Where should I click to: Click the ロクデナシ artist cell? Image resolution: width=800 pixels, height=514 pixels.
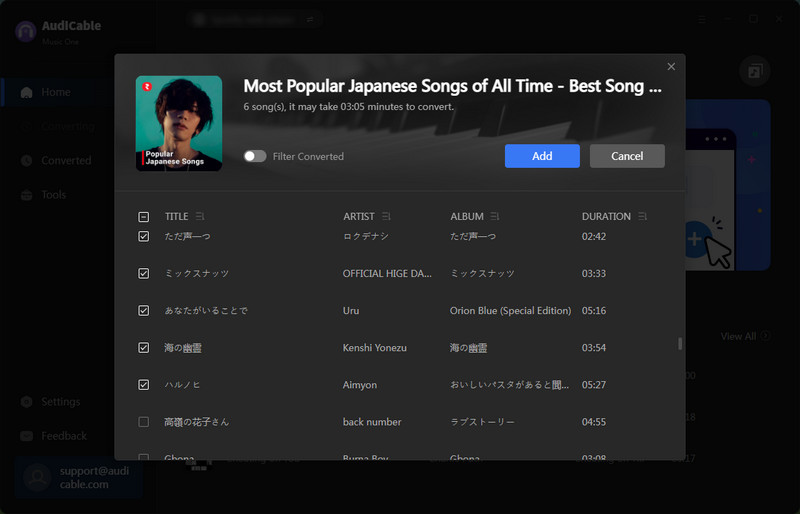tap(365, 236)
